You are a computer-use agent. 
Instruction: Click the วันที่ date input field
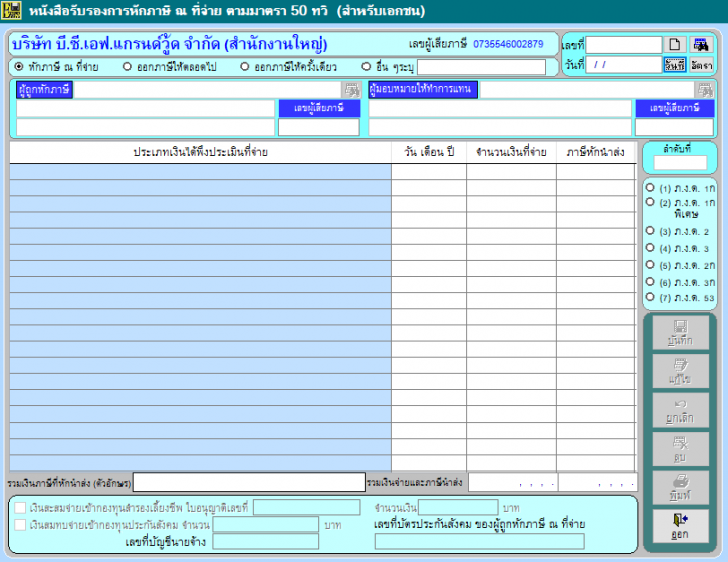click(624, 65)
